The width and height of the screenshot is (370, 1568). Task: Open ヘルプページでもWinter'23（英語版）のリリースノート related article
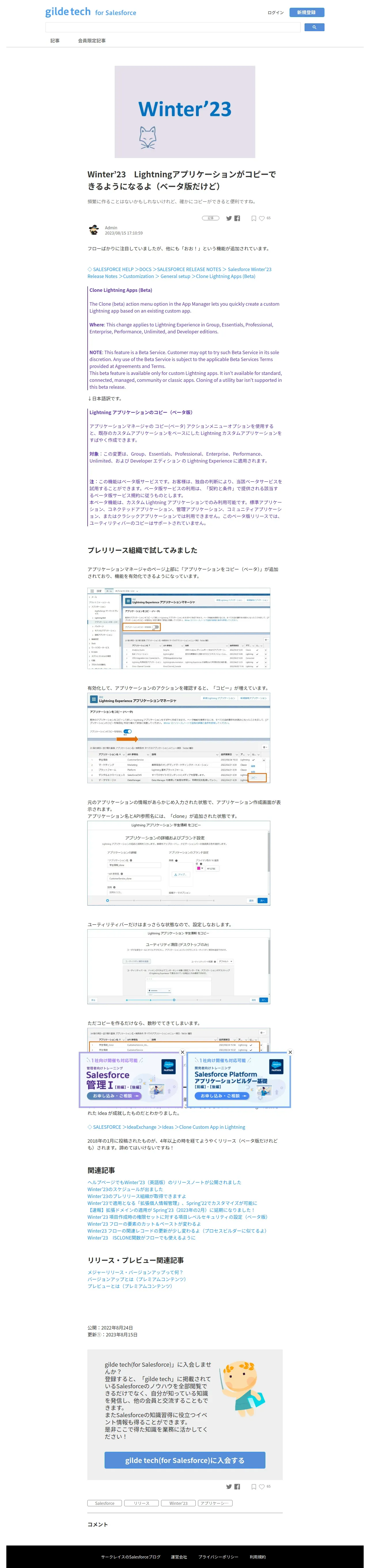click(x=164, y=1182)
